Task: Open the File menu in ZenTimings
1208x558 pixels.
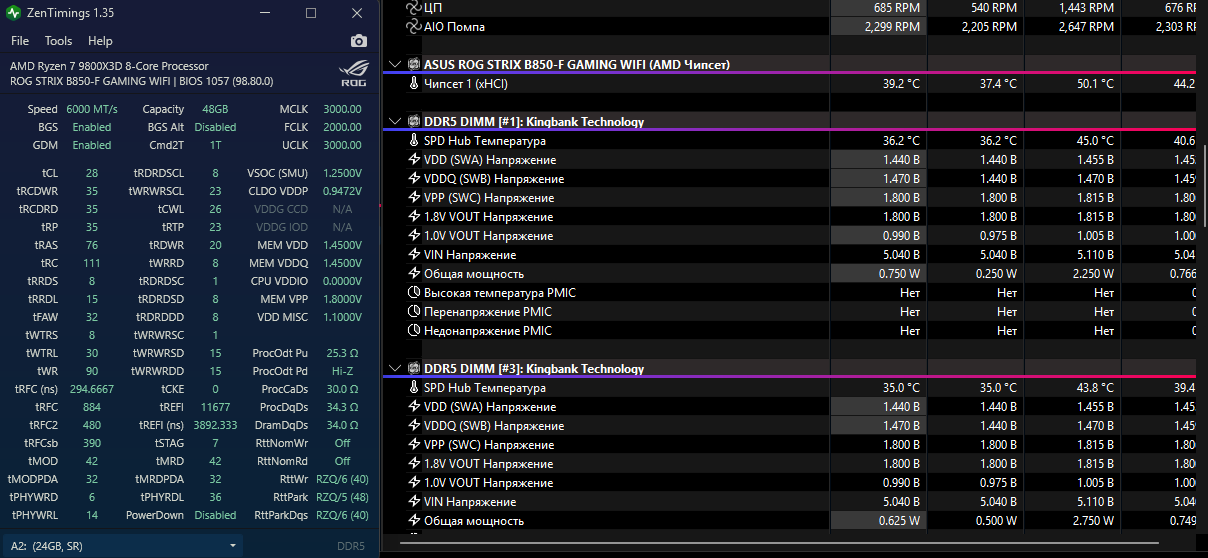Action: pyautogui.click(x=20, y=41)
